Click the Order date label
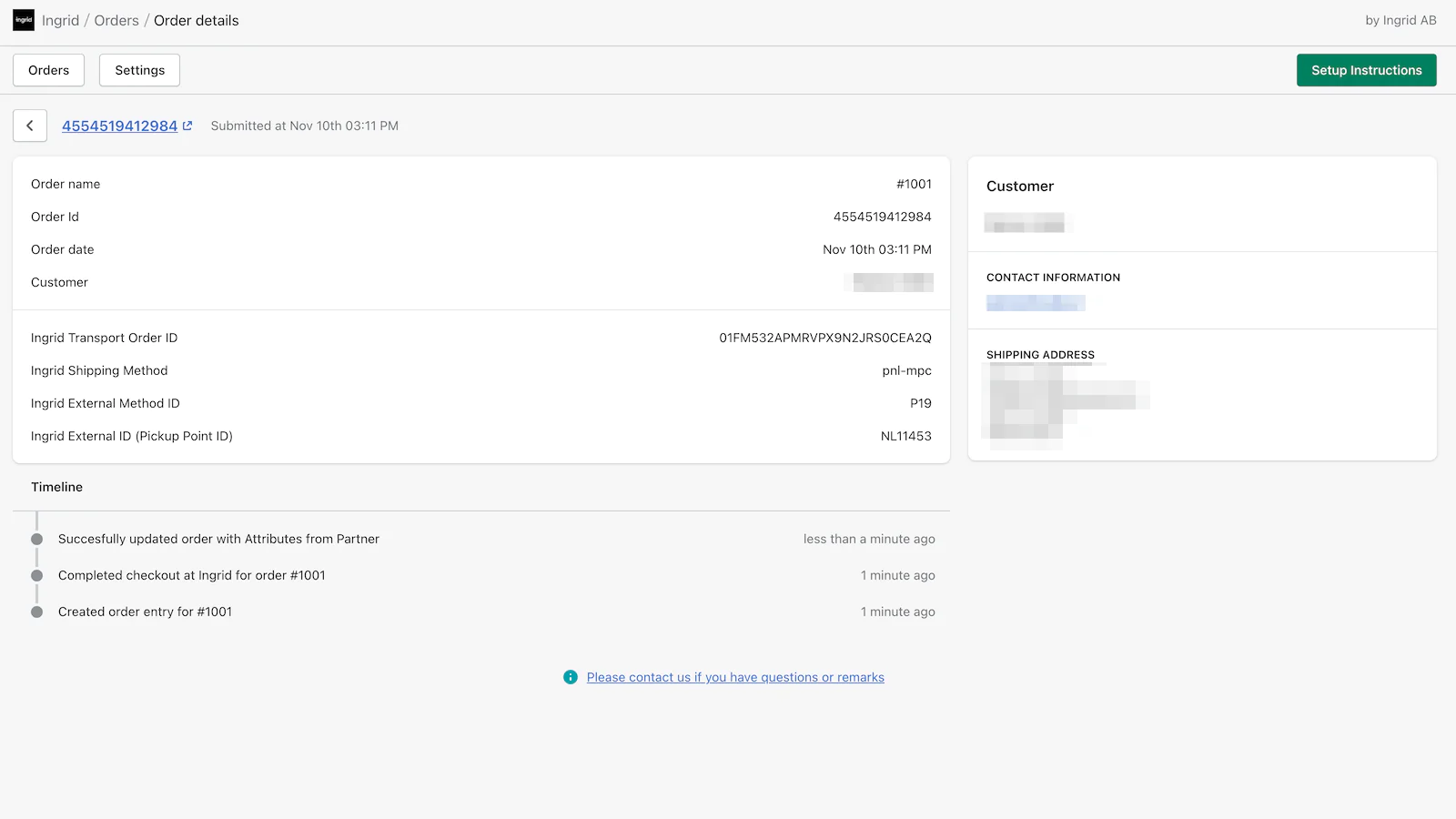 click(62, 249)
